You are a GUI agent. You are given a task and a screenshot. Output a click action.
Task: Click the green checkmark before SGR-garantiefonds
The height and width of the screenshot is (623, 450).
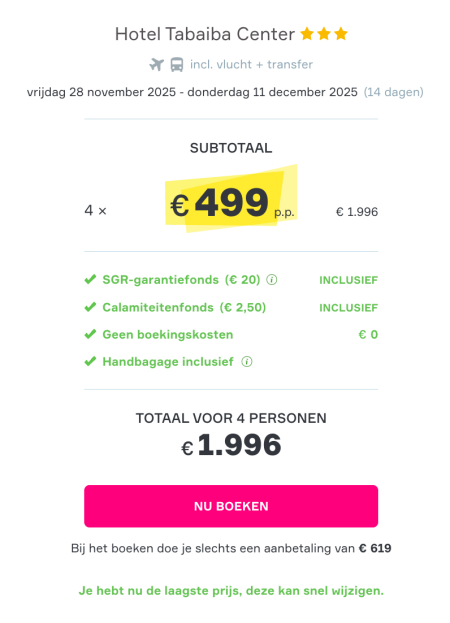click(x=90, y=279)
